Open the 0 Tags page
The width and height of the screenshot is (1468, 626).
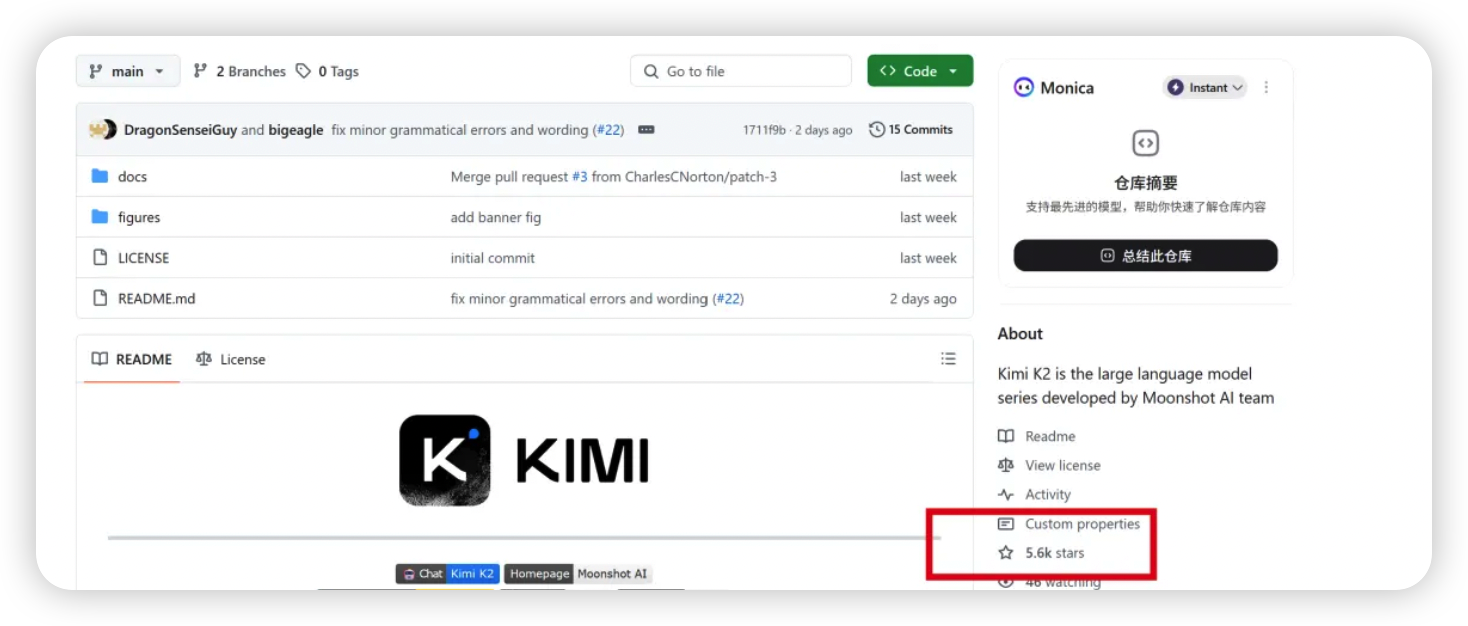[x=327, y=71]
